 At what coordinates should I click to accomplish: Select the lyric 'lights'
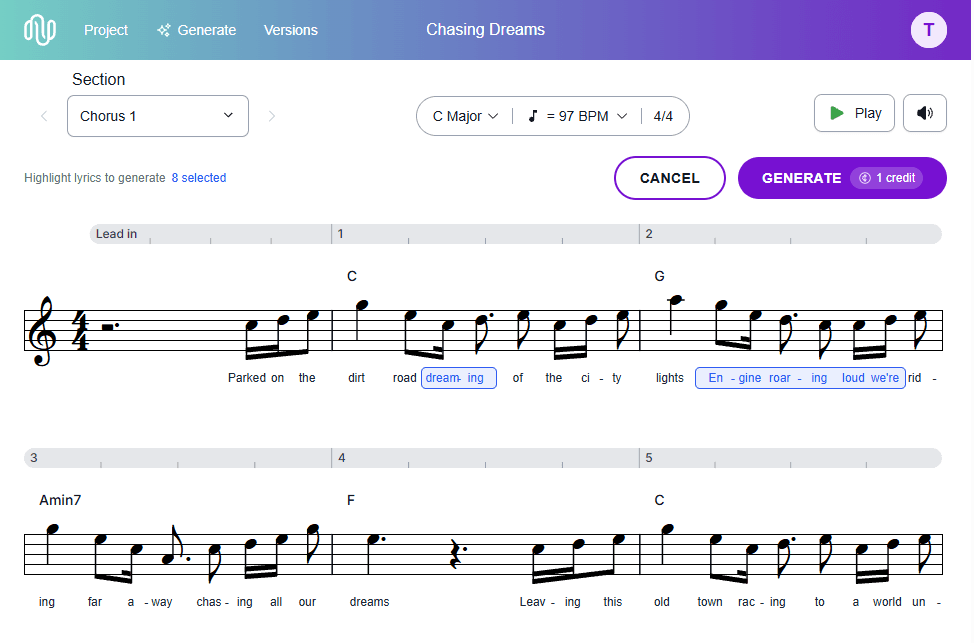coord(670,378)
